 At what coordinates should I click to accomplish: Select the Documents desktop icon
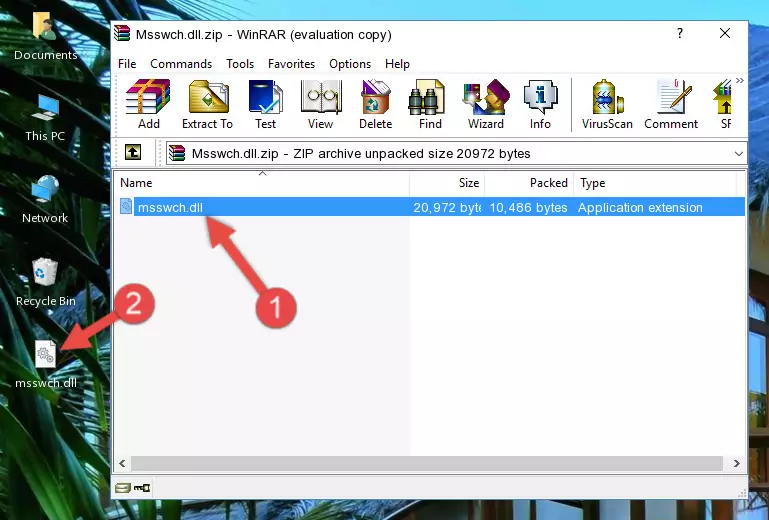point(45,37)
